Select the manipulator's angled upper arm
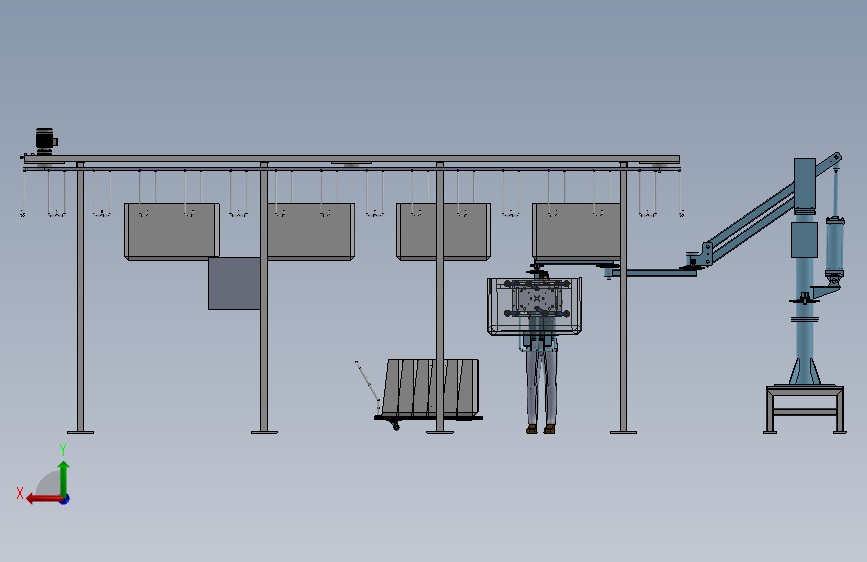Viewport: 867px width, 562px height. click(752, 221)
